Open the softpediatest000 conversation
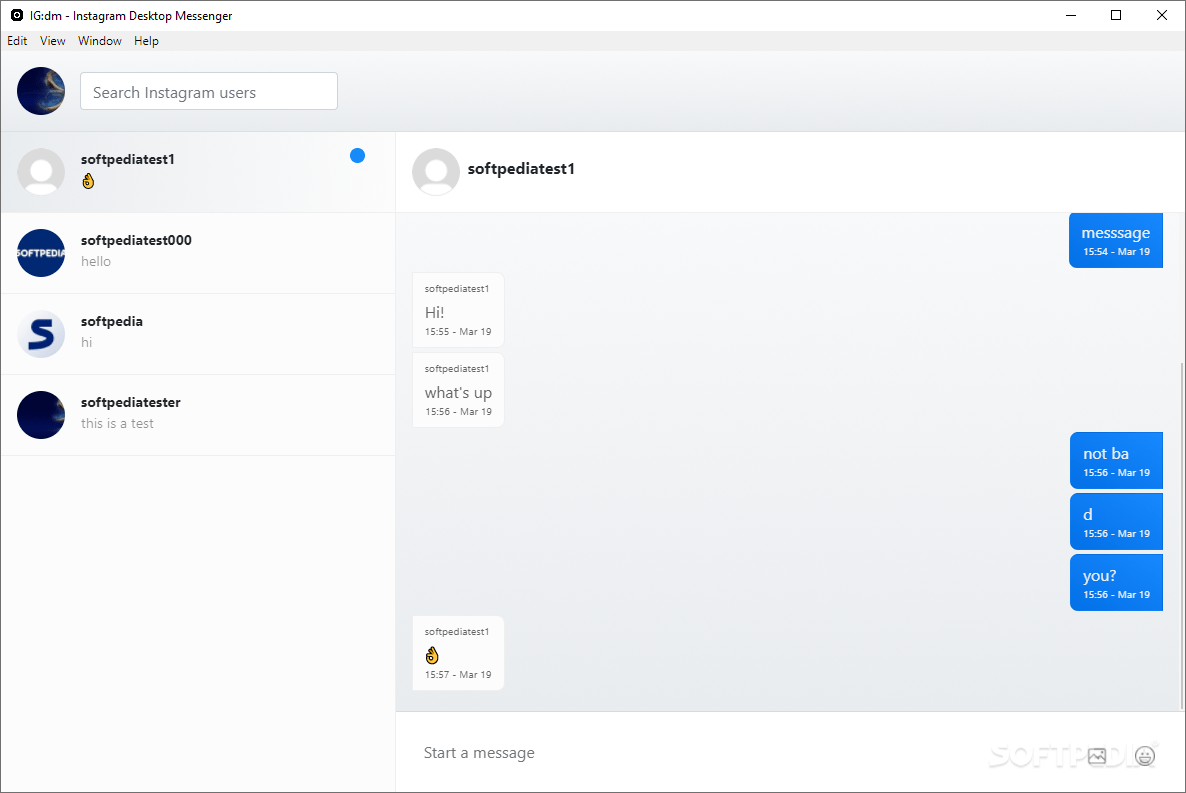 tap(198, 253)
